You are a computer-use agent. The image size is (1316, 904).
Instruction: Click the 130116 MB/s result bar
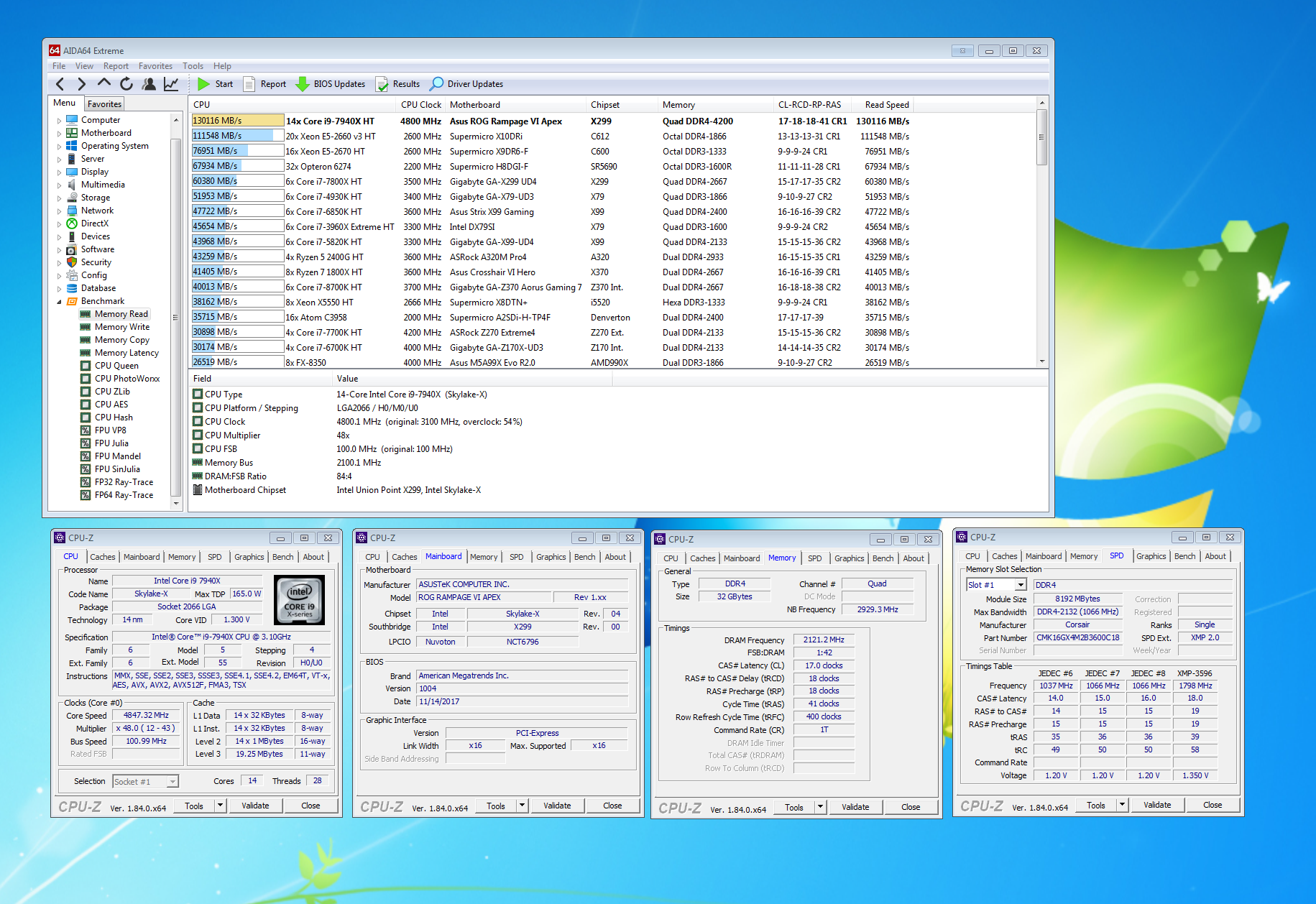tap(238, 121)
